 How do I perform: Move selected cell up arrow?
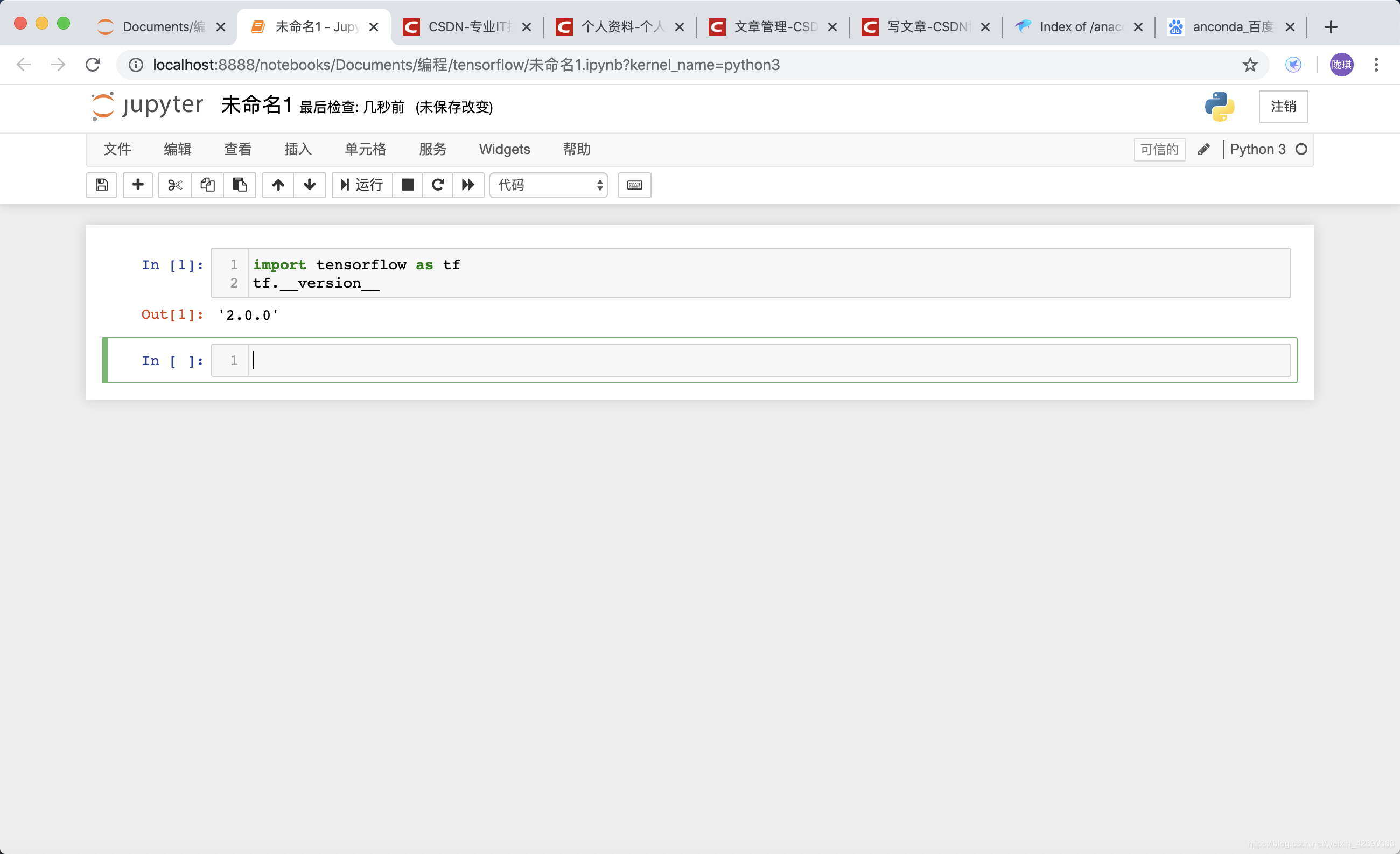tap(278, 185)
